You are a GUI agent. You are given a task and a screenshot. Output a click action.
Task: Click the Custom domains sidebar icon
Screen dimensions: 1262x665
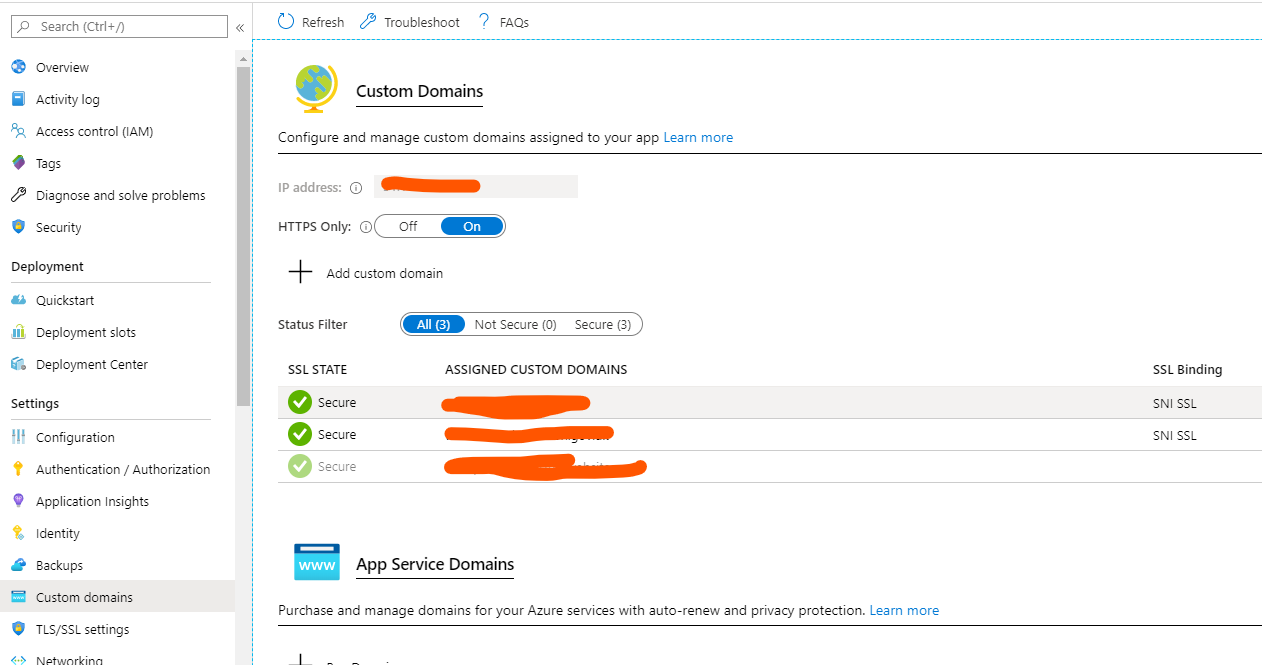pos(18,597)
